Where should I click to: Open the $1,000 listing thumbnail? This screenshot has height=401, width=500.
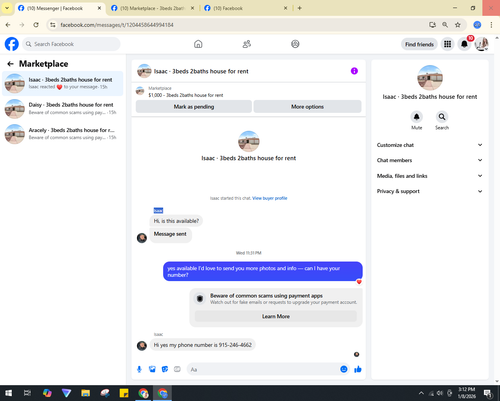tap(140, 91)
